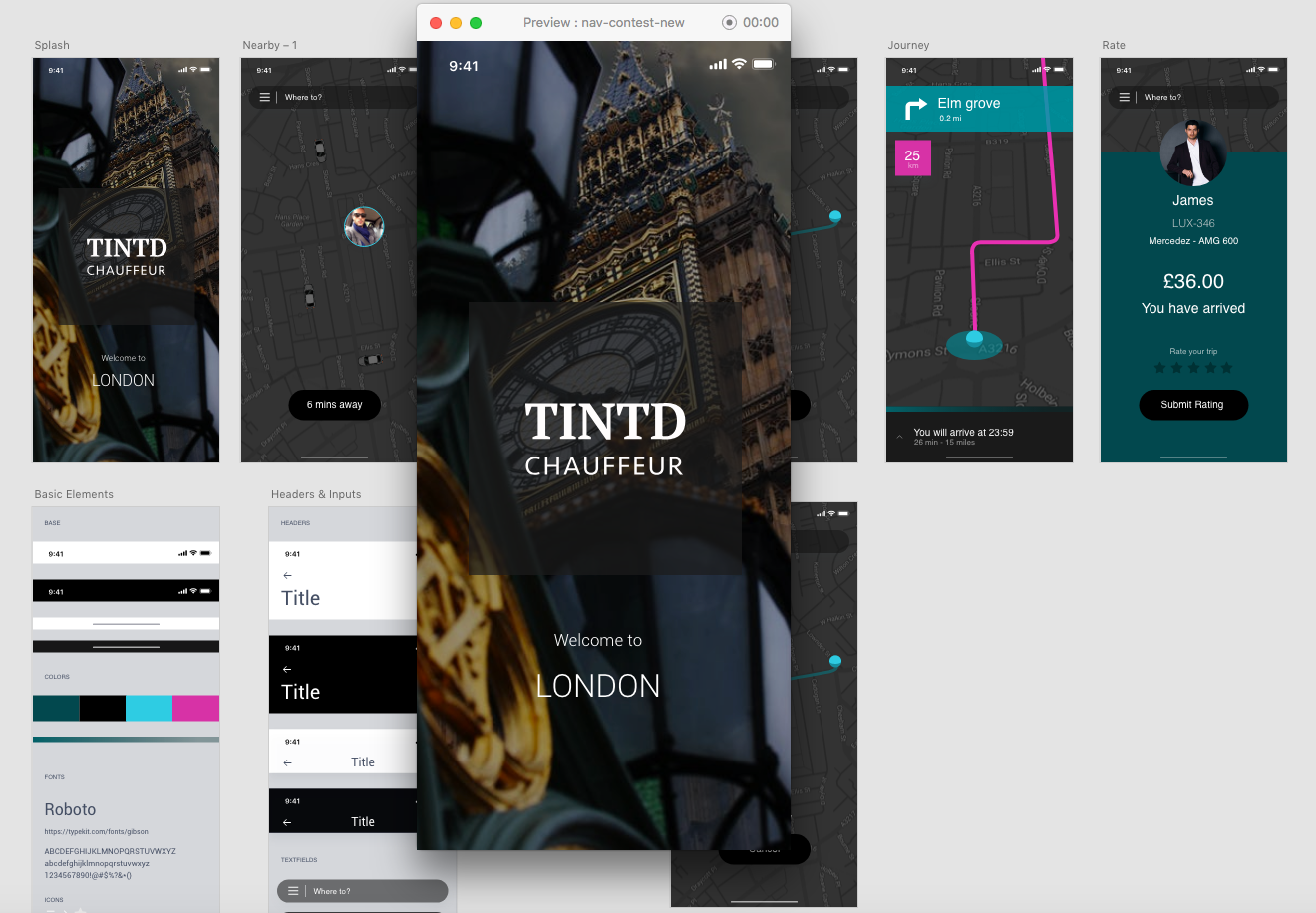Expand the arrival panel chevron in Journey
1316x913 pixels.
[x=899, y=437]
